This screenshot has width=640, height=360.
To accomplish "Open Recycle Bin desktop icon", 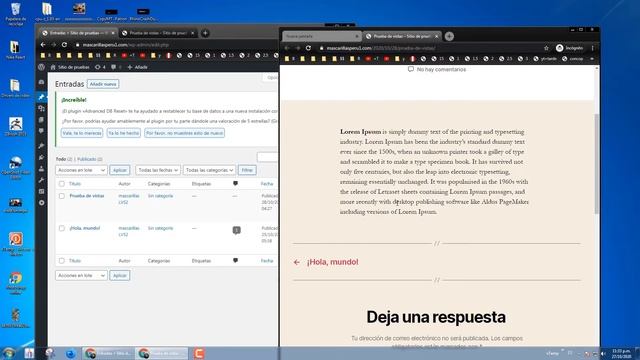I will [x=16, y=13].
